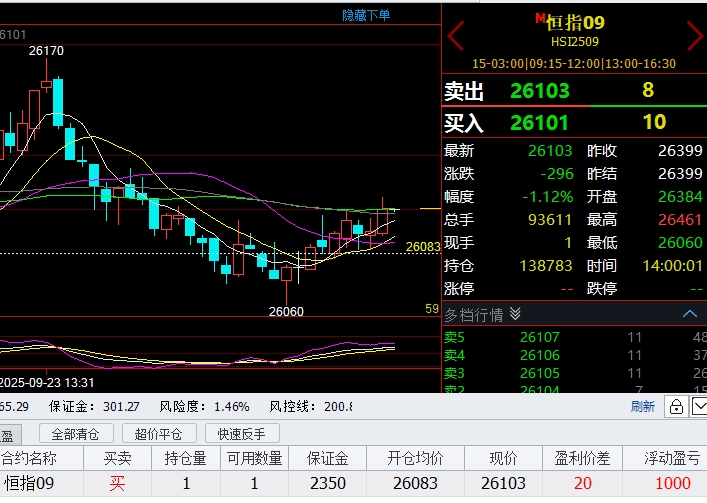This screenshot has height=503, width=707.
Task: Click the 卖3 price 26105
Action: [539, 373]
